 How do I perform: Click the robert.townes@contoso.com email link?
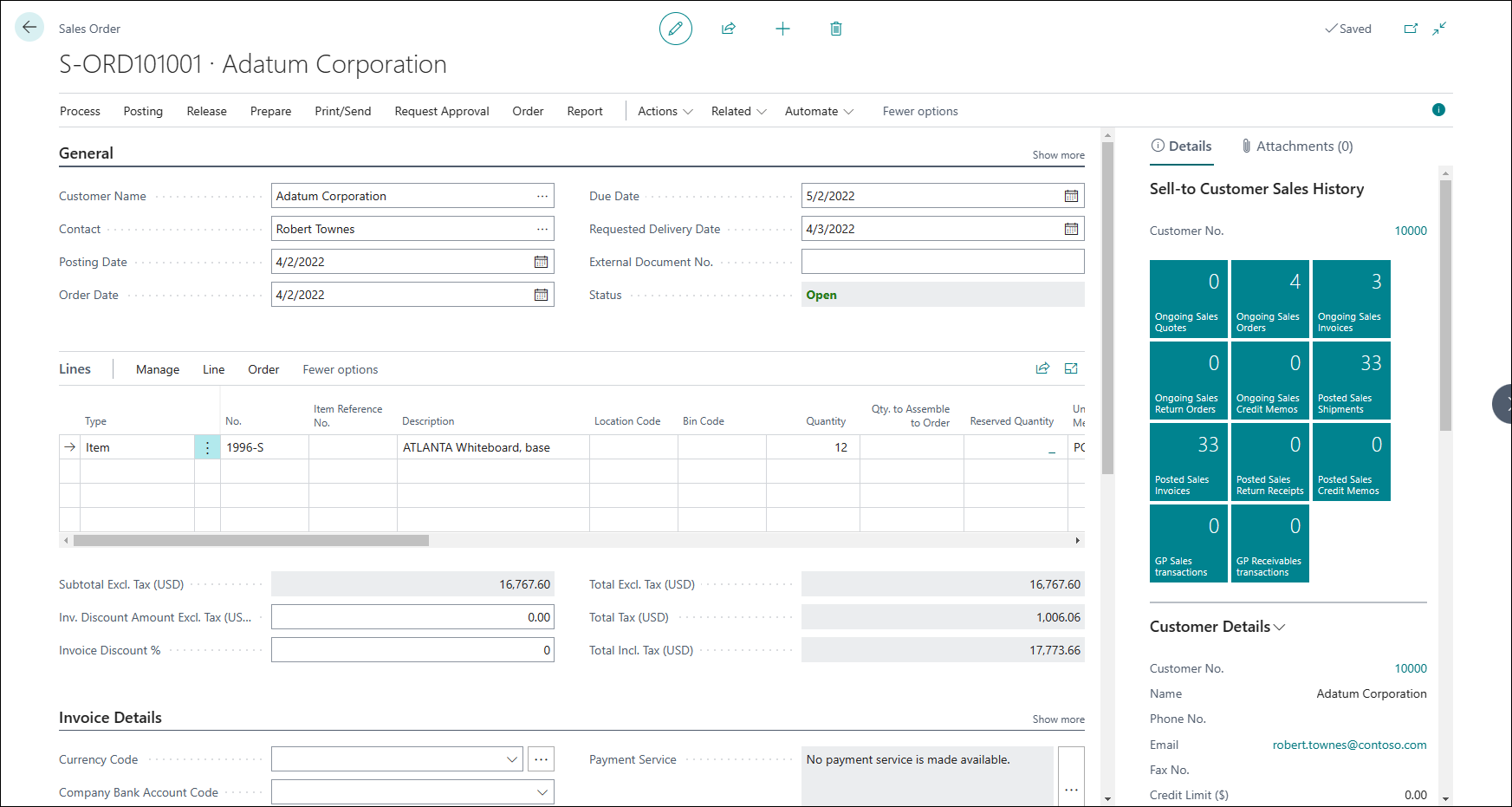point(1349,745)
